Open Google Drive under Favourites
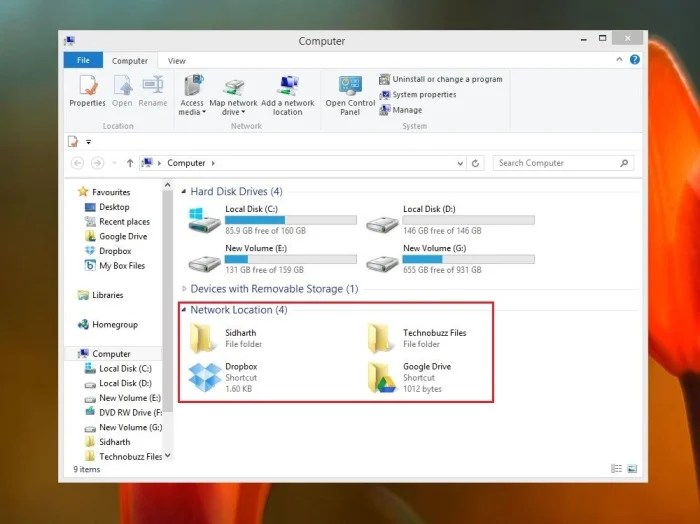The image size is (700, 524). pyautogui.click(x=116, y=236)
